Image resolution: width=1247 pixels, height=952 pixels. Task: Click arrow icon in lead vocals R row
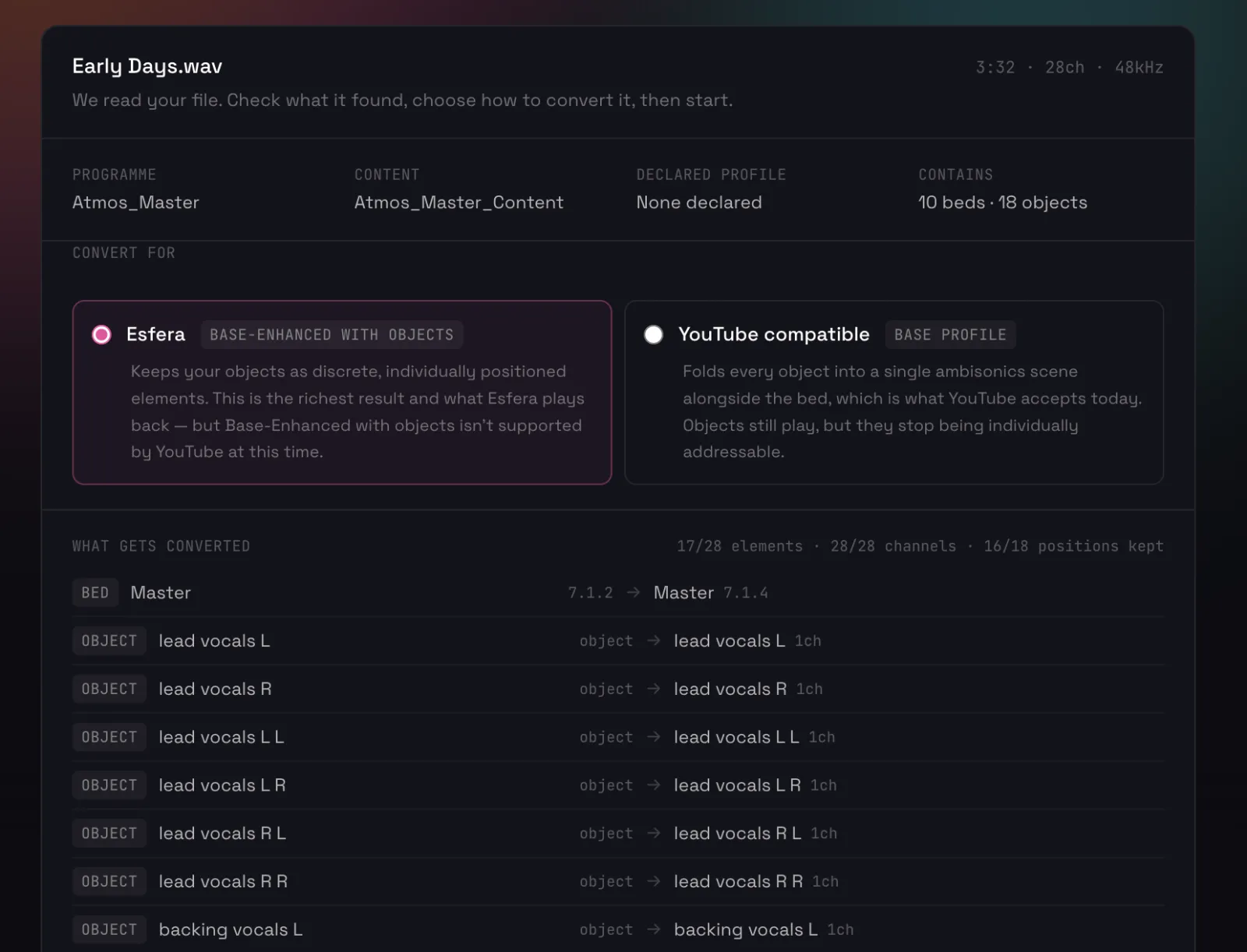tap(654, 689)
